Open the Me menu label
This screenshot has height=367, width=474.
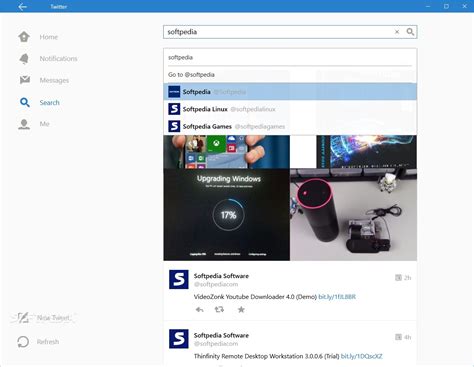point(44,124)
